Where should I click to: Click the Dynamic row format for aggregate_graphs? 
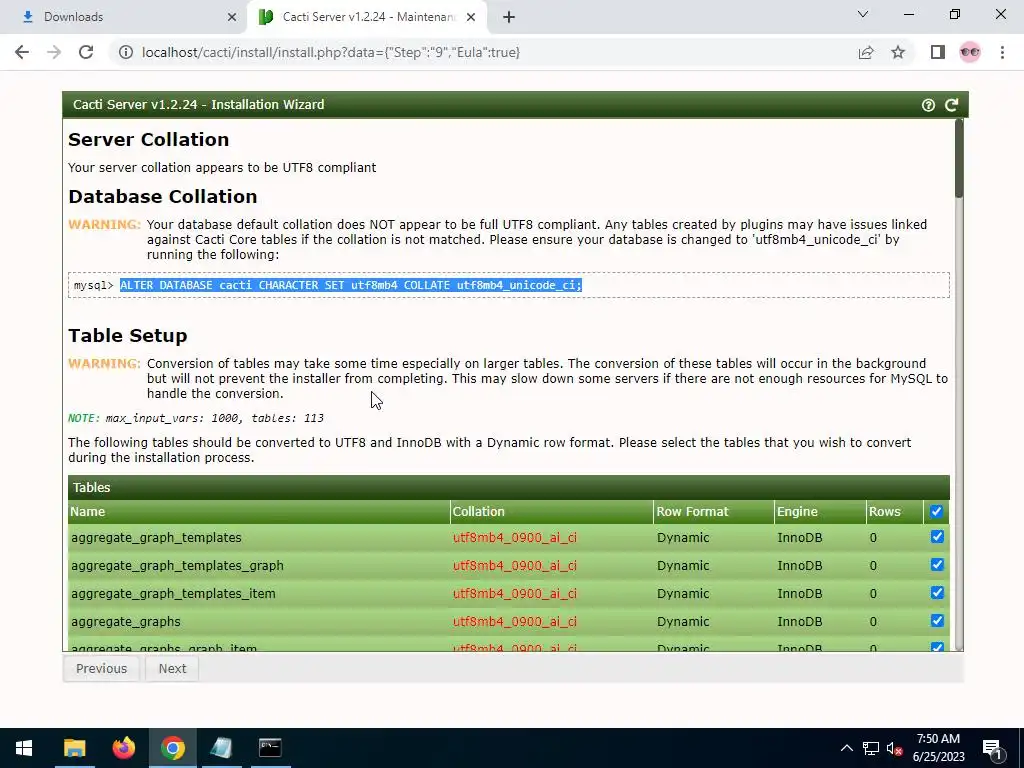683,622
